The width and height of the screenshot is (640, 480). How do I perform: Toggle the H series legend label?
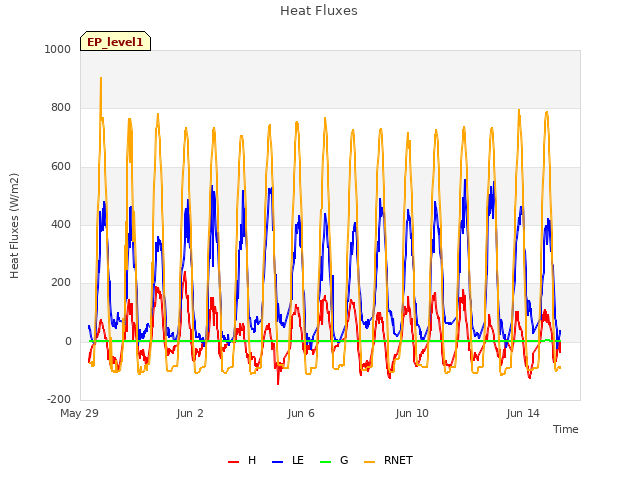(252, 460)
